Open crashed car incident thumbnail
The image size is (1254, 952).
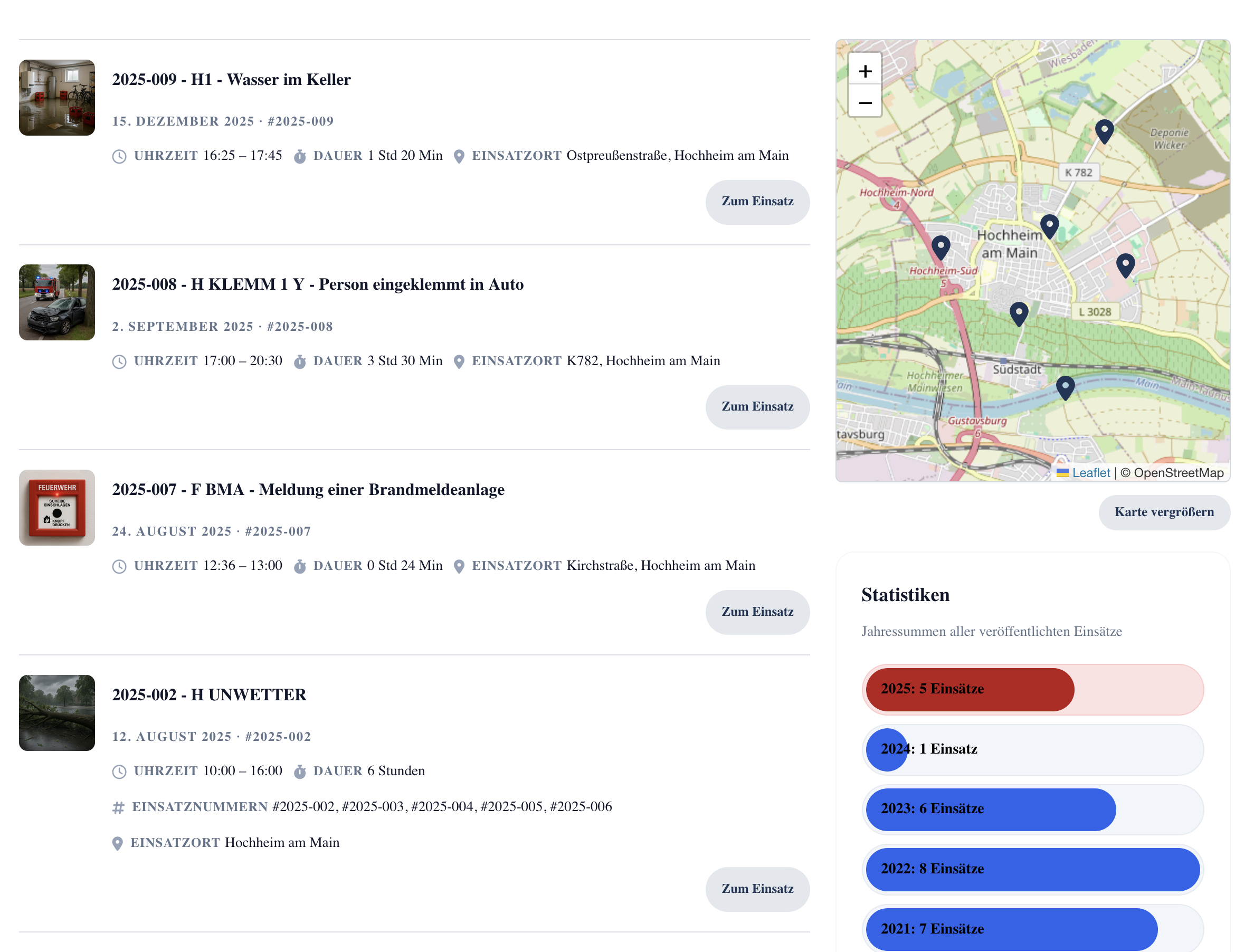[x=56, y=302]
